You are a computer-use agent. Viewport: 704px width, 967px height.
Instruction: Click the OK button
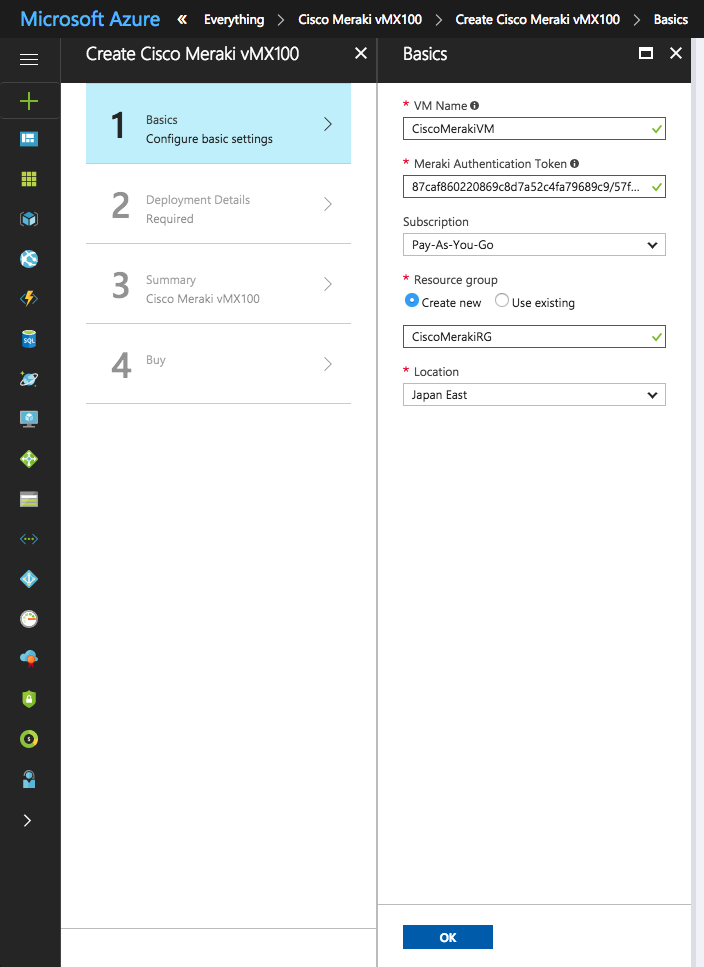448,937
